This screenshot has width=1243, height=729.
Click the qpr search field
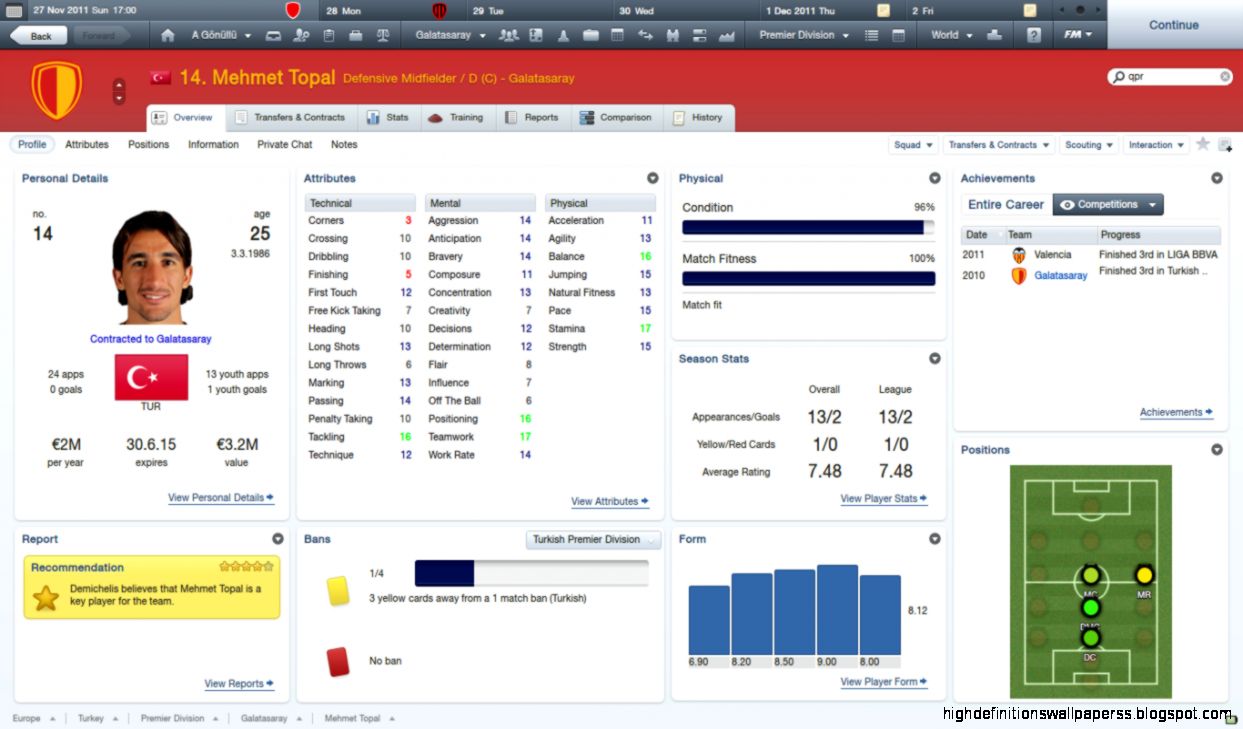(1170, 76)
